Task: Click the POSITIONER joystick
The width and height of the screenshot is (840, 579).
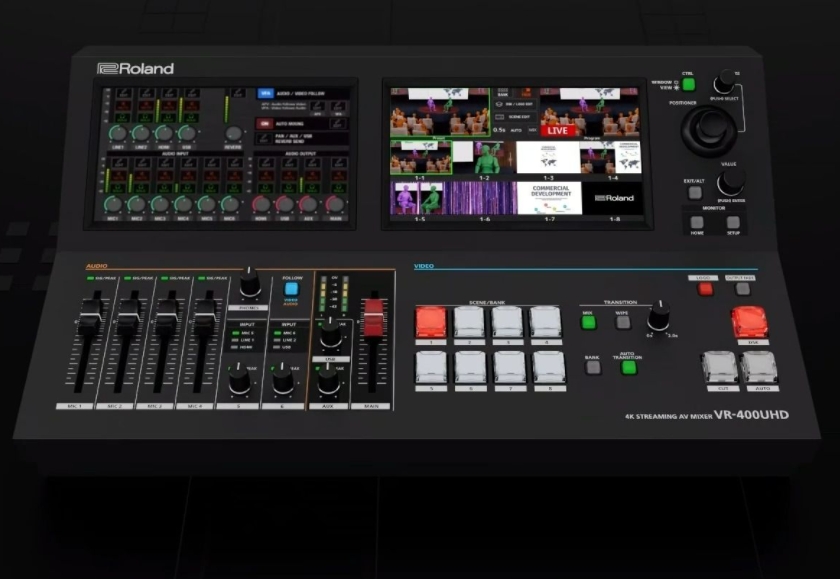Action: coord(710,131)
